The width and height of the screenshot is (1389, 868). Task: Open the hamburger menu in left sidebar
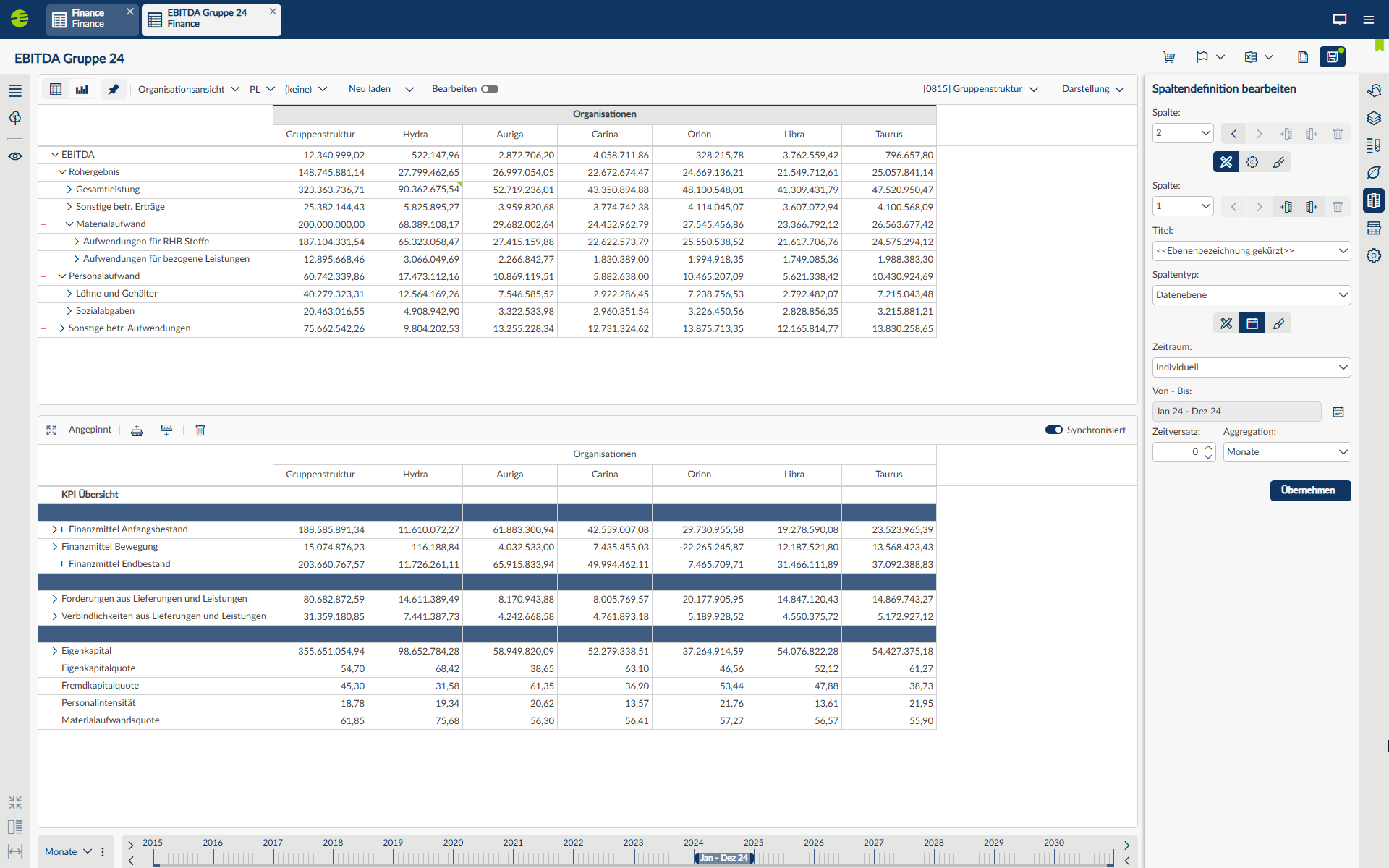pyautogui.click(x=15, y=90)
